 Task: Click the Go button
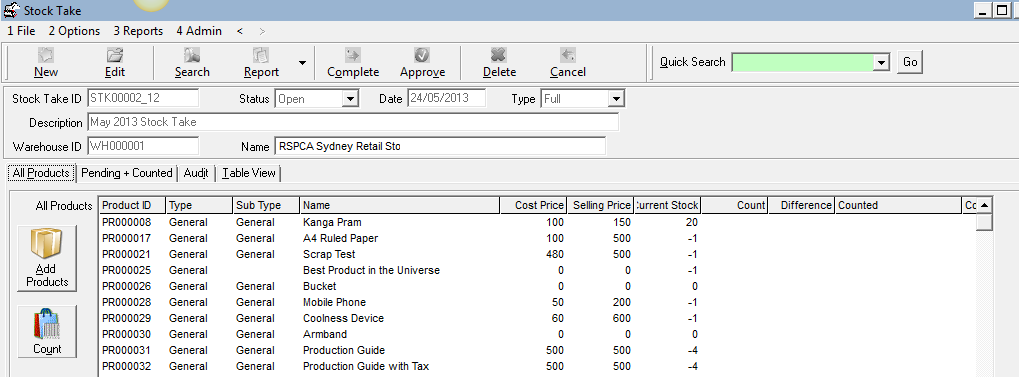(910, 62)
